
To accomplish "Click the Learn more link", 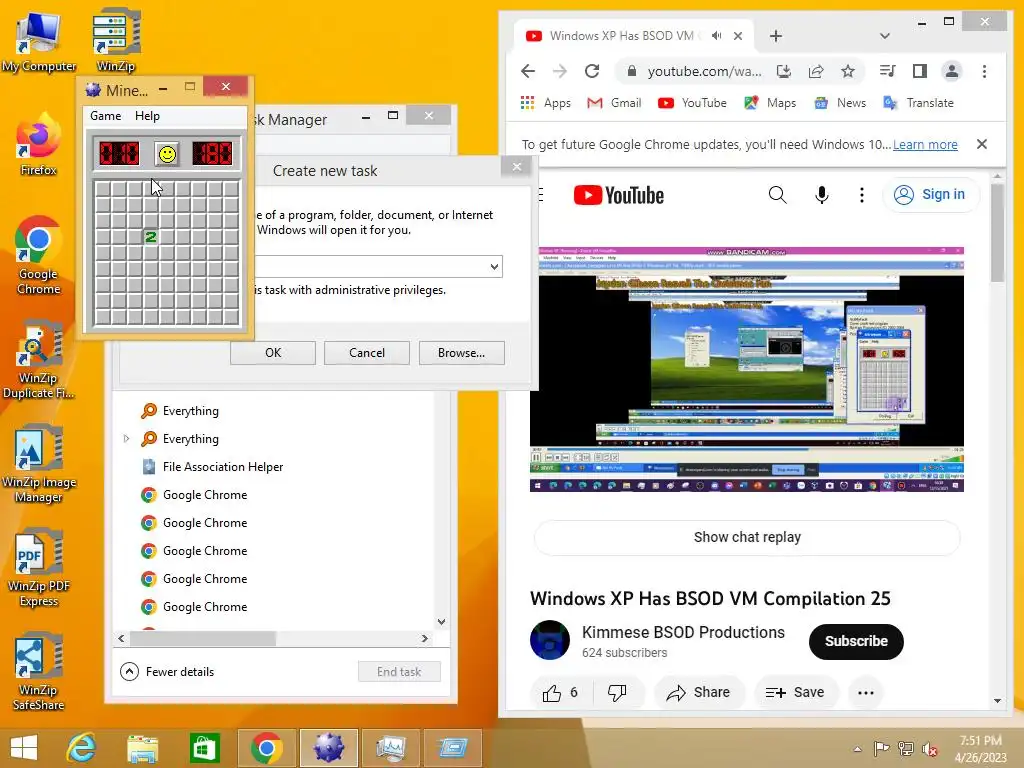I will coord(925,144).
